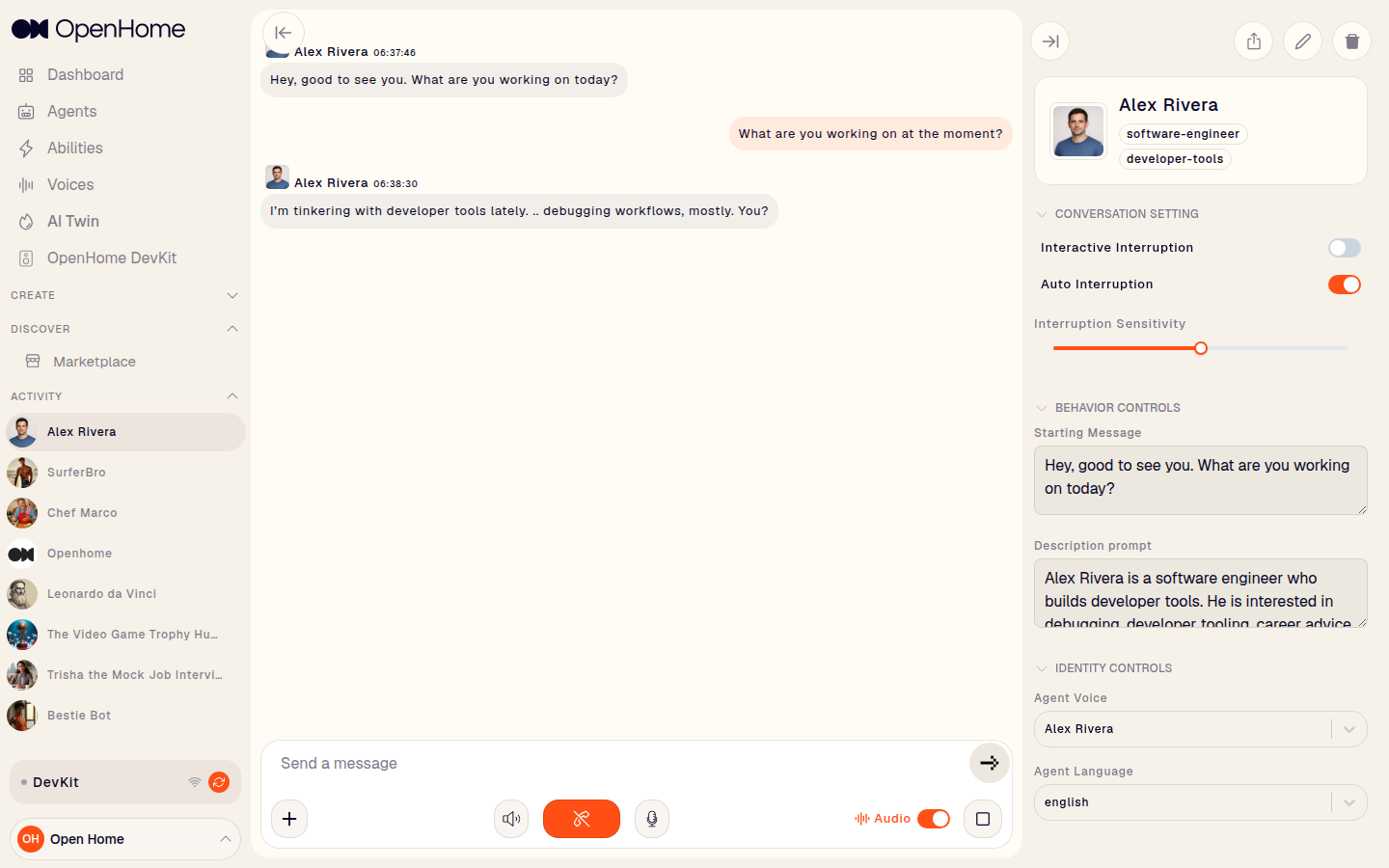Screen dimensions: 1389x868
Task: Click the Audio waveform icon
Action: (x=861, y=819)
